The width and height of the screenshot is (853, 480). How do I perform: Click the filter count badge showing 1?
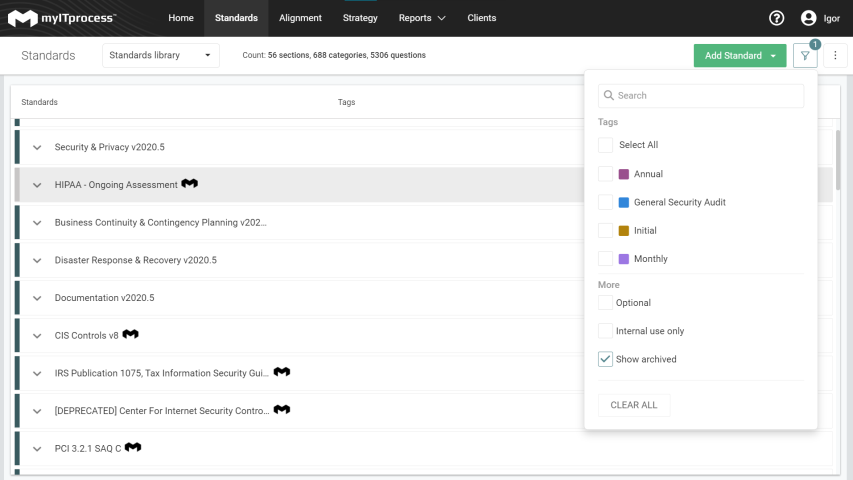815,45
